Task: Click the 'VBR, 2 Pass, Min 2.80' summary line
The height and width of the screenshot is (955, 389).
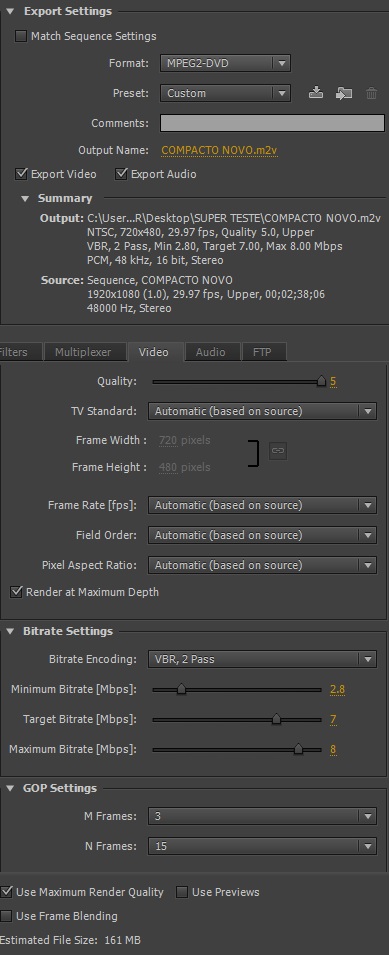Action: point(214,246)
